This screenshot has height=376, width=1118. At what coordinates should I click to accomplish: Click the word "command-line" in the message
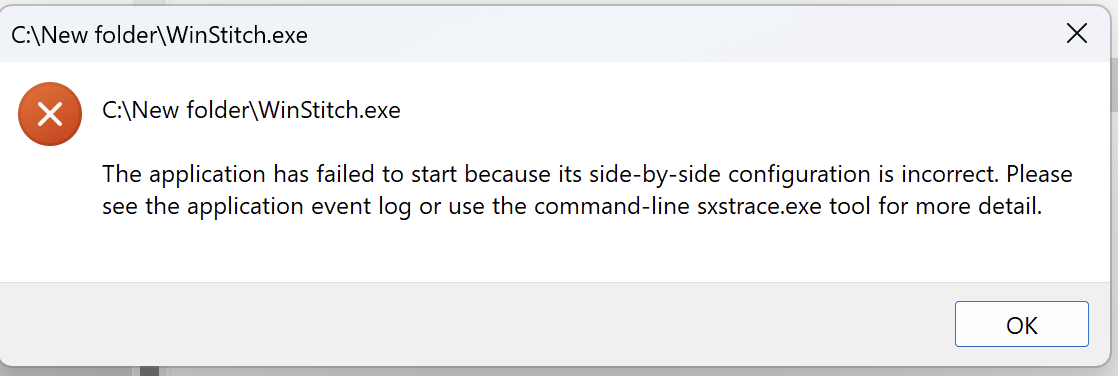click(619, 208)
